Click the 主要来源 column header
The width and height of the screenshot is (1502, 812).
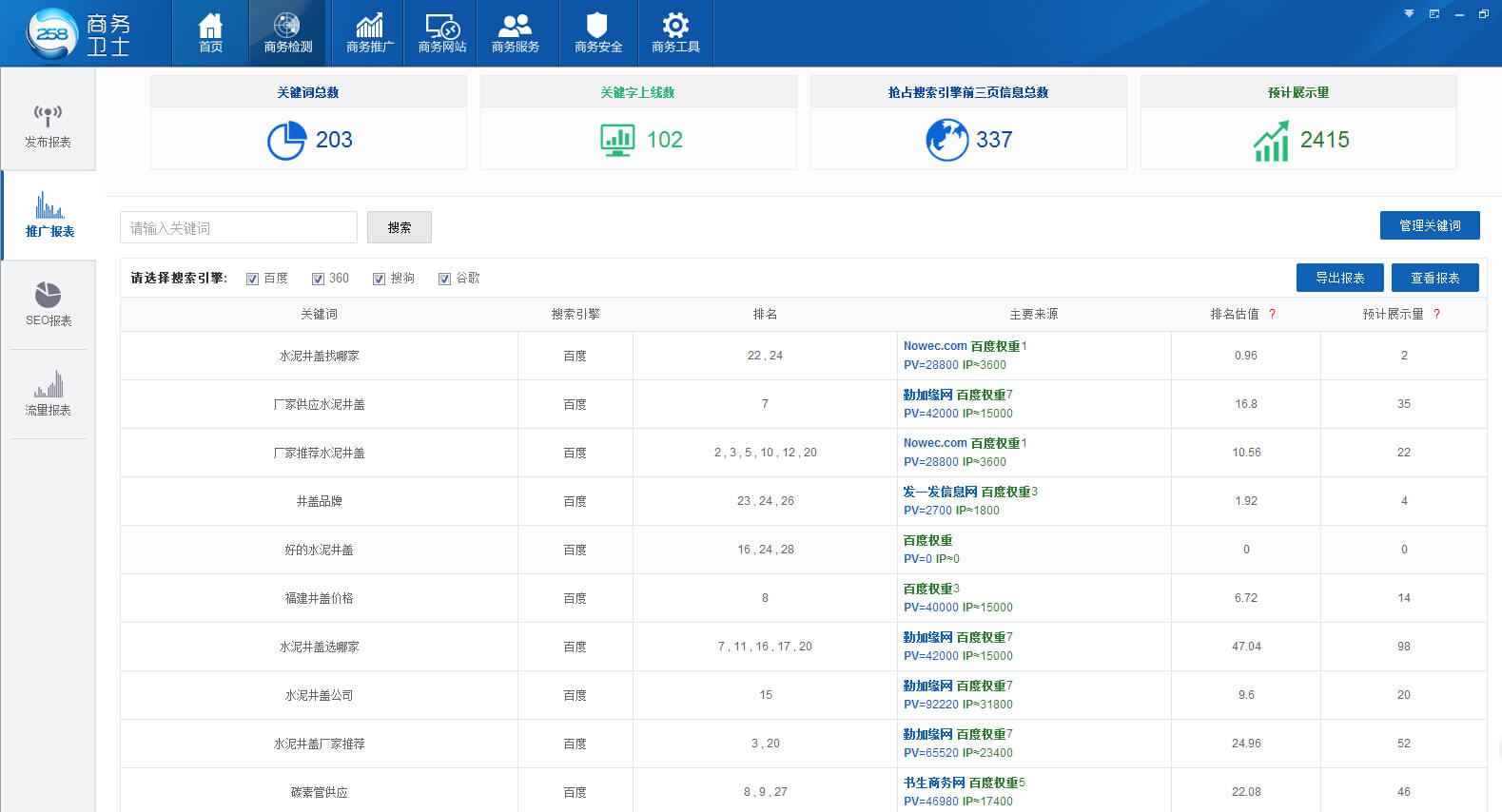1033,315
